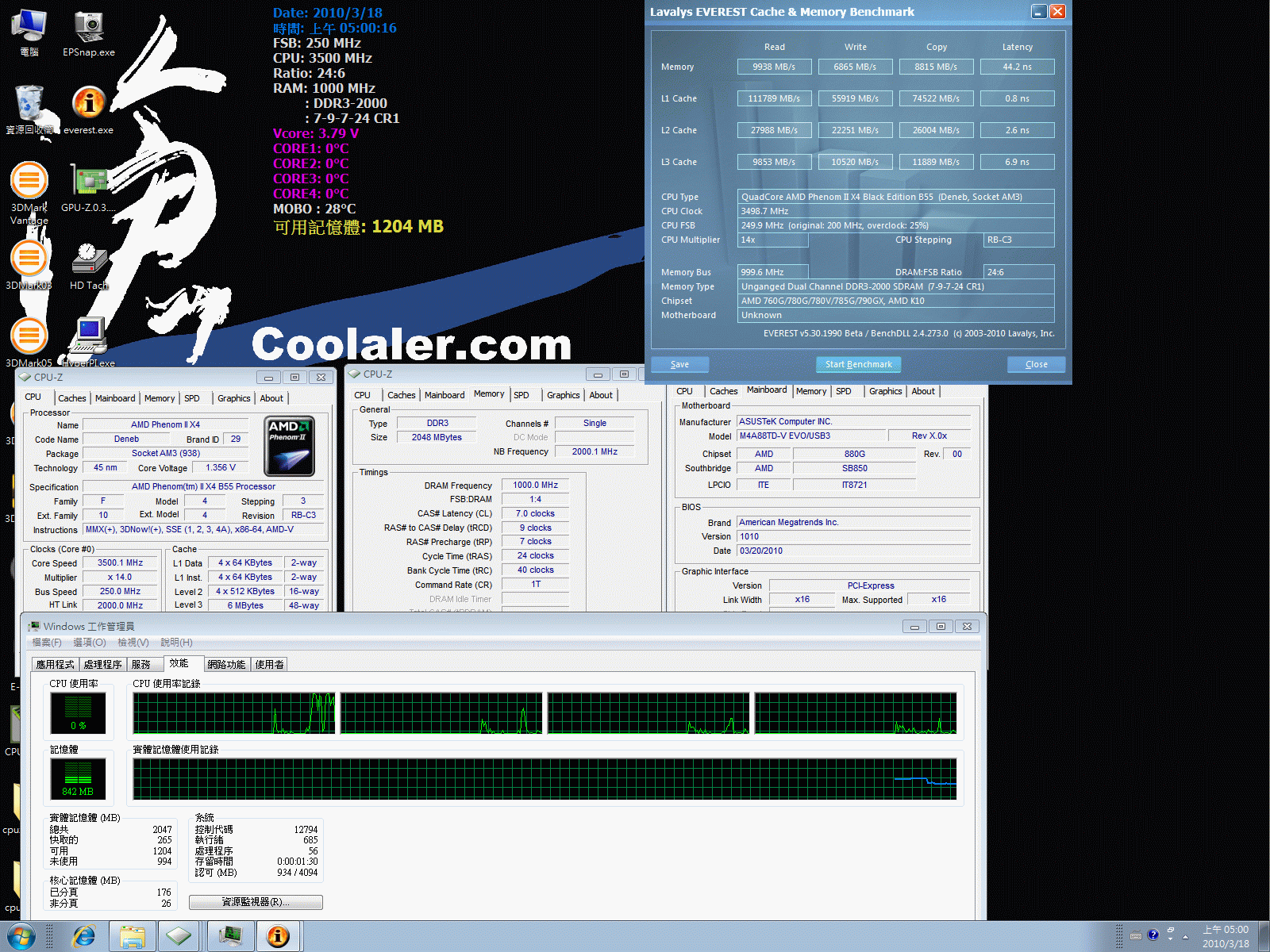Launch the HyperPI.exe desktop icon
This screenshot has width=1270, height=952.
[89, 343]
